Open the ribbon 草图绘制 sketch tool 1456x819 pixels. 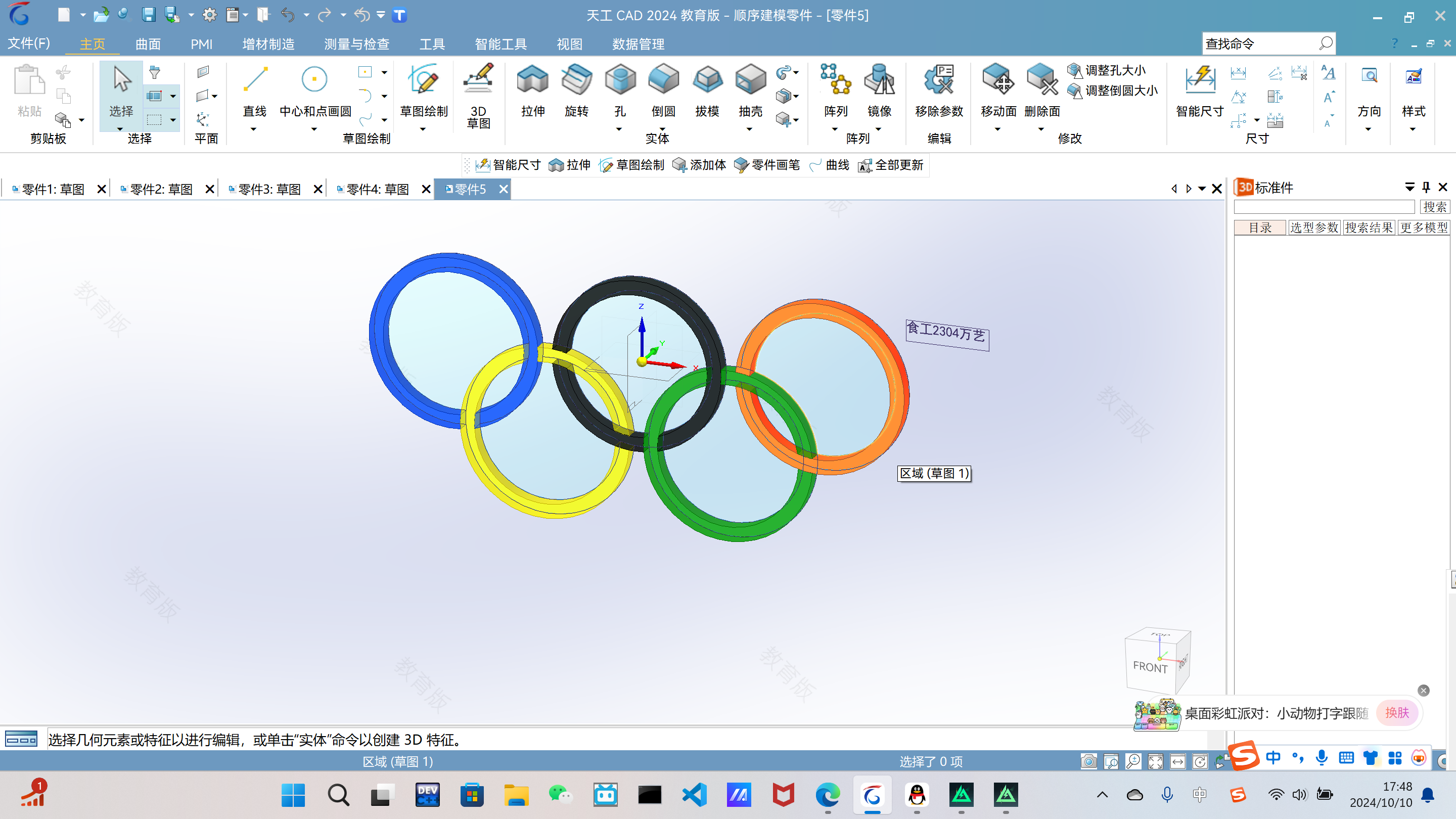(x=423, y=90)
